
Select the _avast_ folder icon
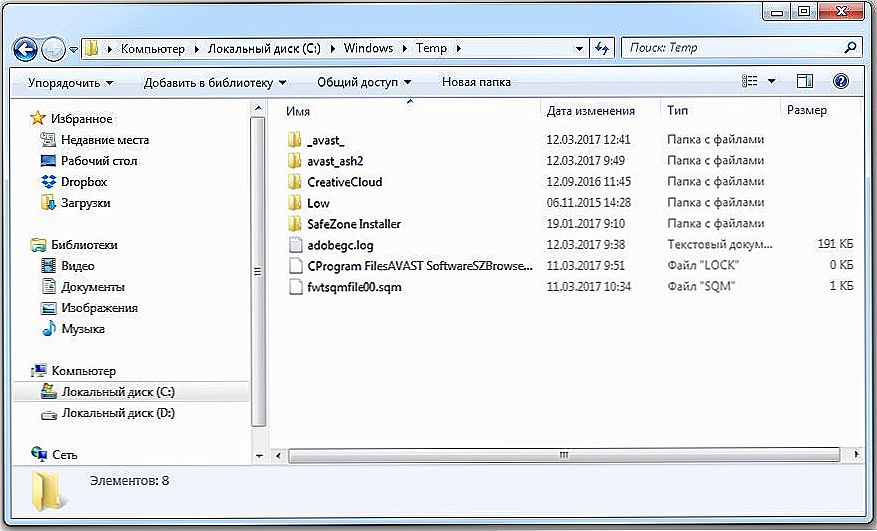295,140
